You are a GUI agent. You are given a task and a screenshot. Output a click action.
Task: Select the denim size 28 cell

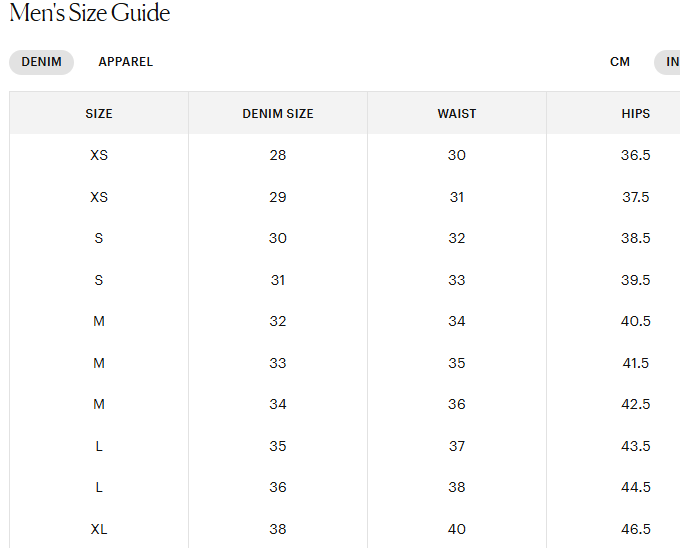278,155
